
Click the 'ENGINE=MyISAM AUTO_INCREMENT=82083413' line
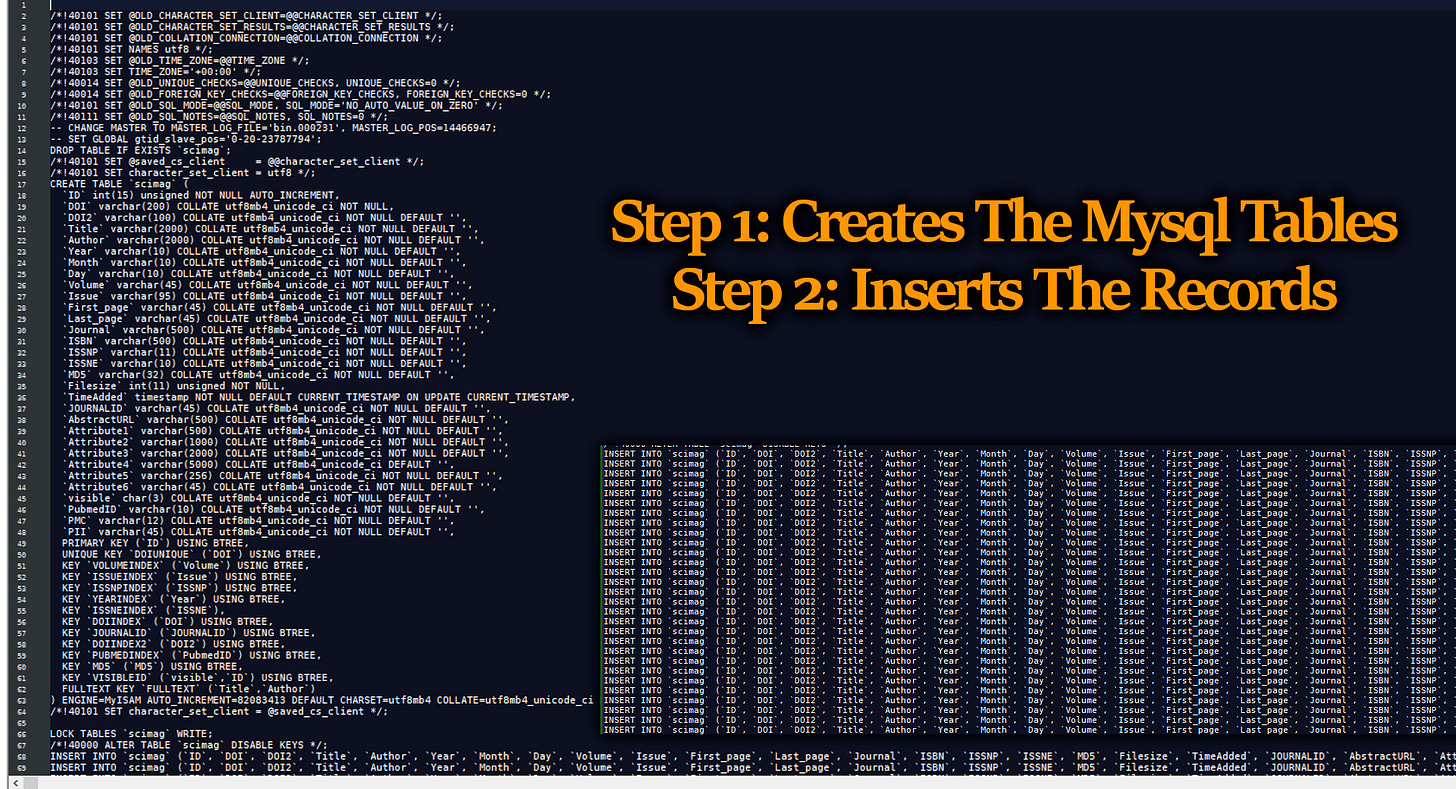pyautogui.click(x=322, y=700)
